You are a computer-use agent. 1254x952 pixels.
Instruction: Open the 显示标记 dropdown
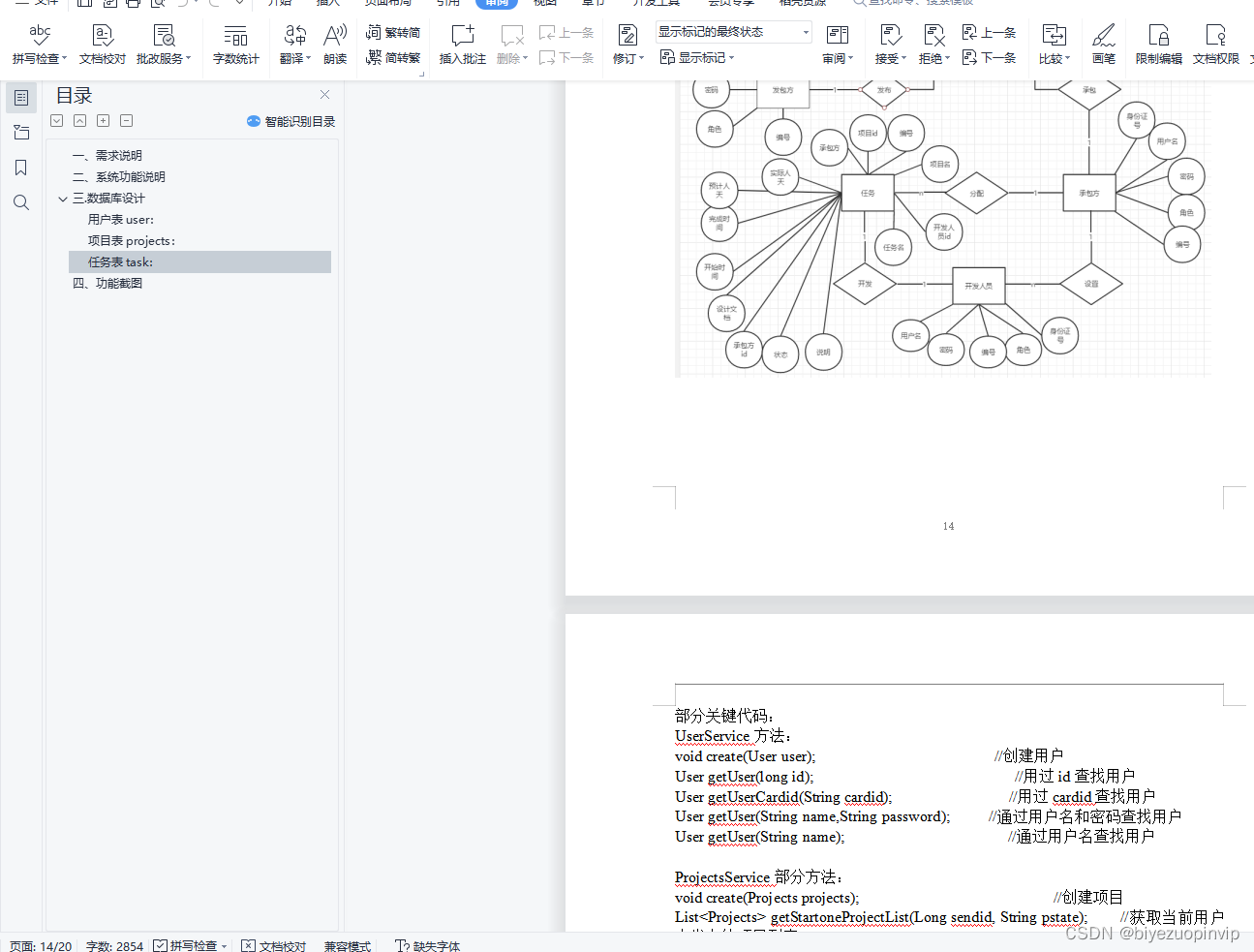pos(697,58)
